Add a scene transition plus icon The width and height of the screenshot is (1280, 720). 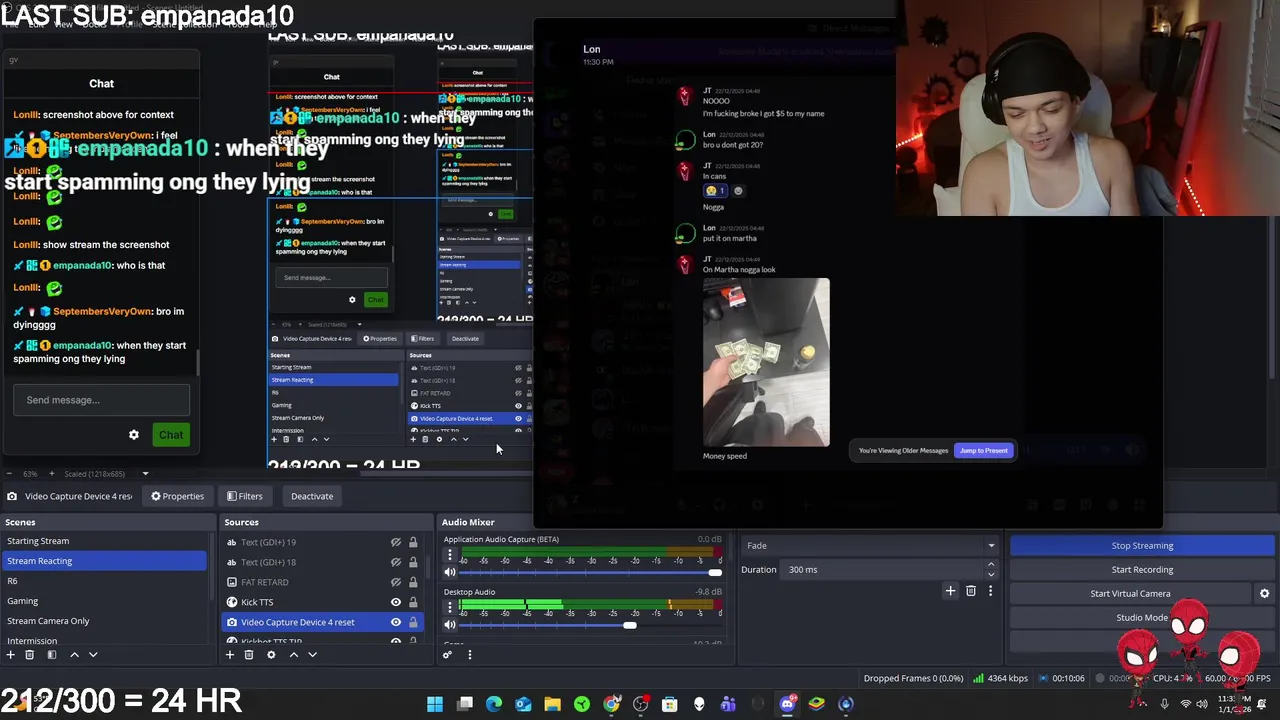pos(950,591)
